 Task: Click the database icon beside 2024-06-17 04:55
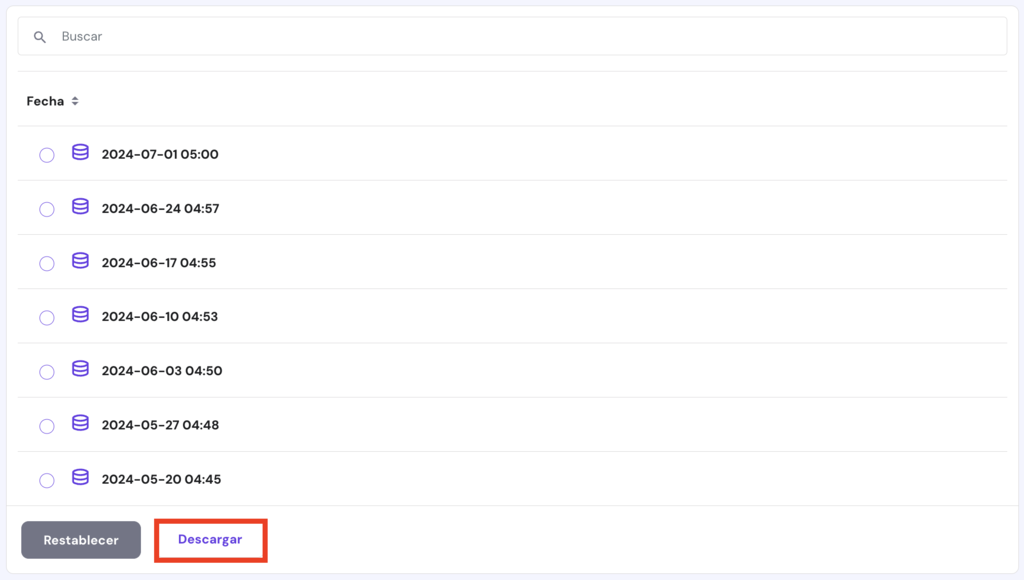click(80, 263)
